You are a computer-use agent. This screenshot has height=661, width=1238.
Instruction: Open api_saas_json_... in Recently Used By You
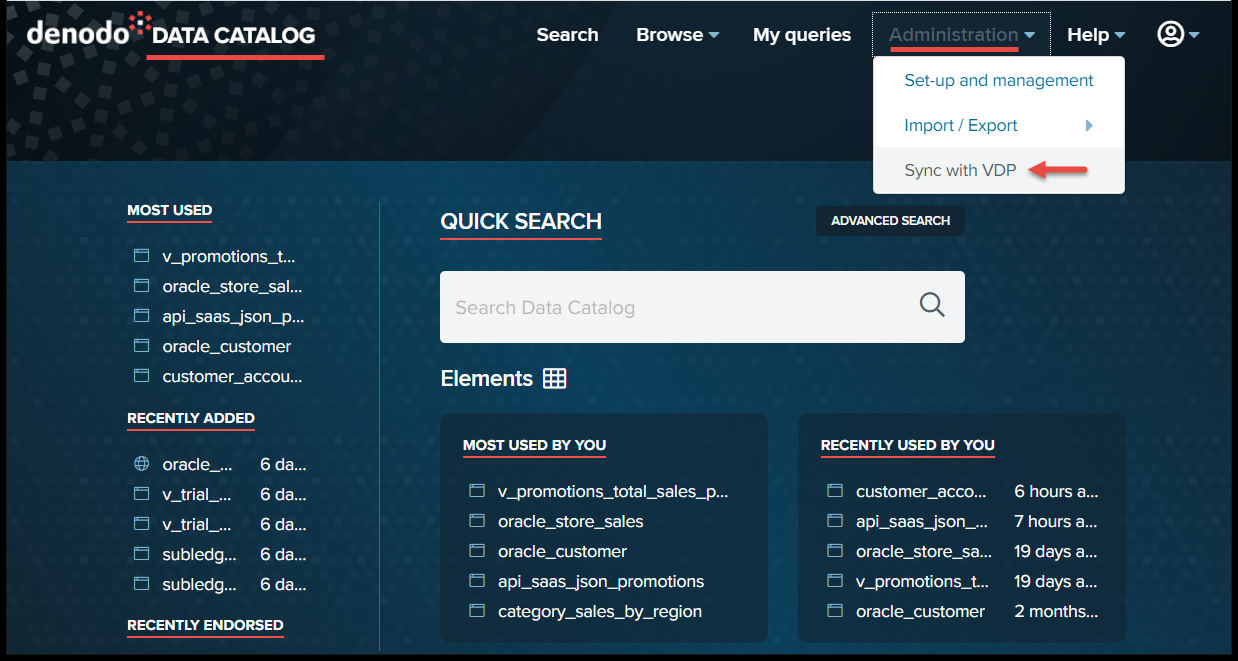coord(922,521)
